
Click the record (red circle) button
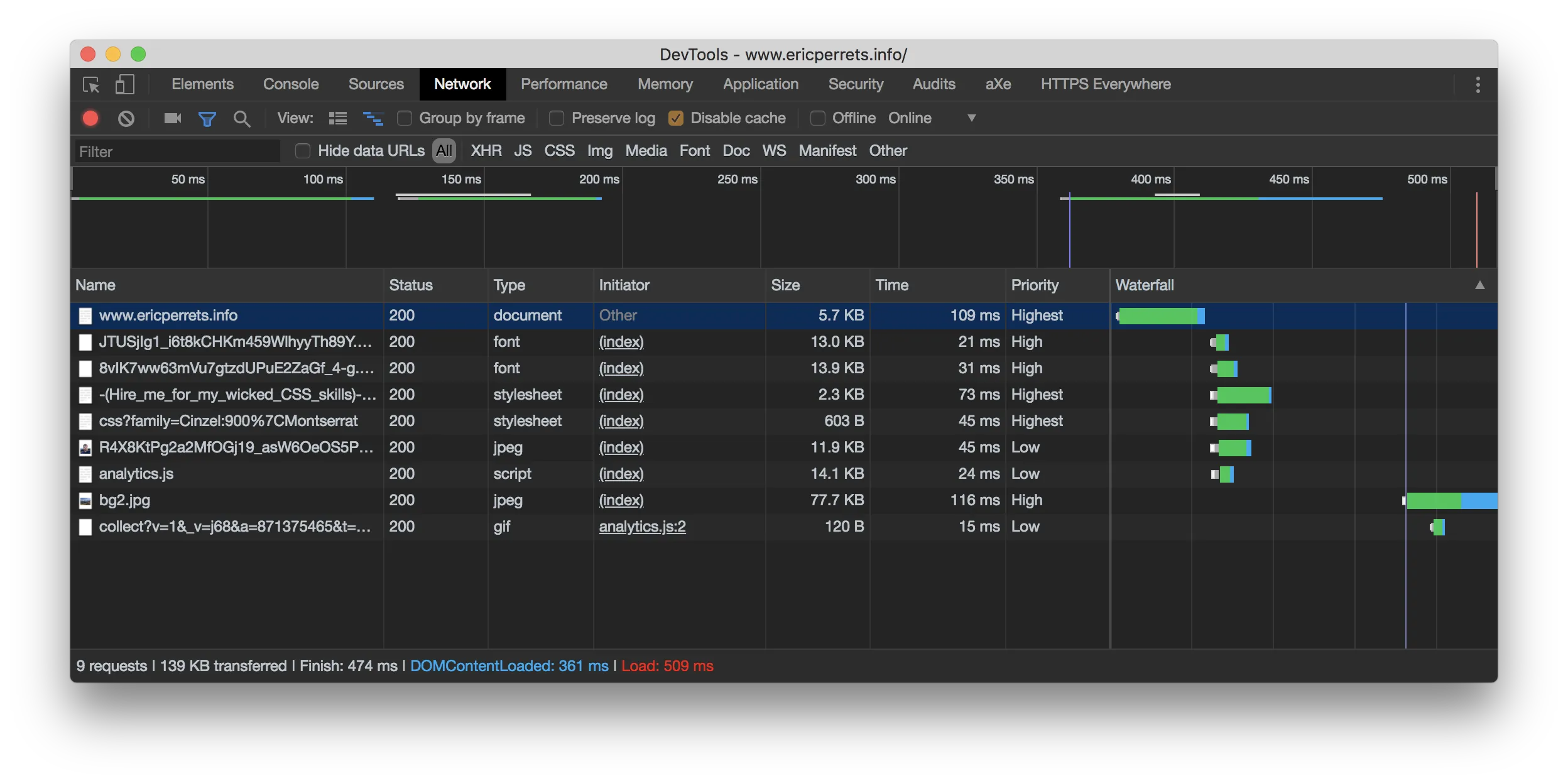90,119
